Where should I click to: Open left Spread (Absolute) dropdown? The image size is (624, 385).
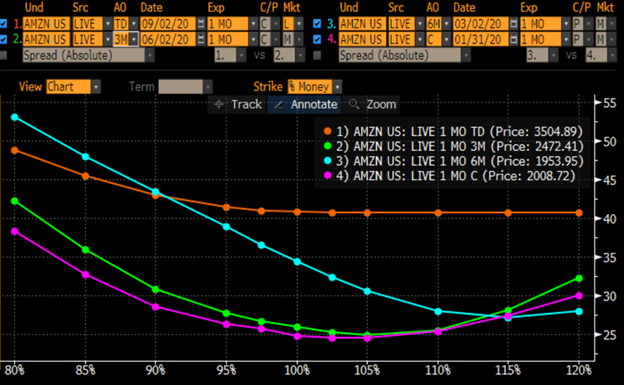[150, 55]
